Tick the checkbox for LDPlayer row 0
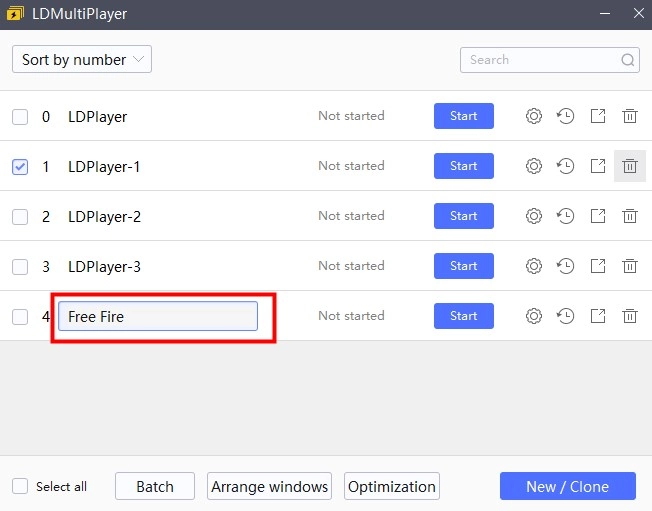Screen dimensions: 652x511 [x=20, y=117]
